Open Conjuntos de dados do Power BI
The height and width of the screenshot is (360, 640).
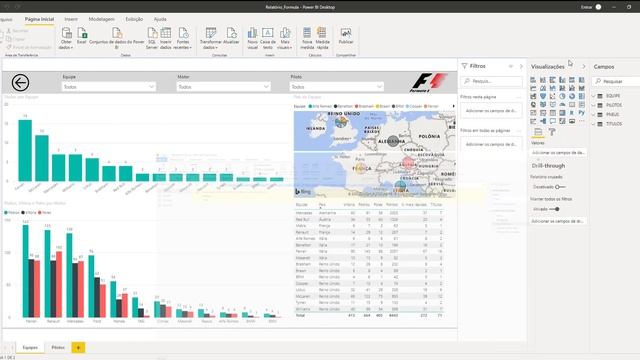pos(117,38)
